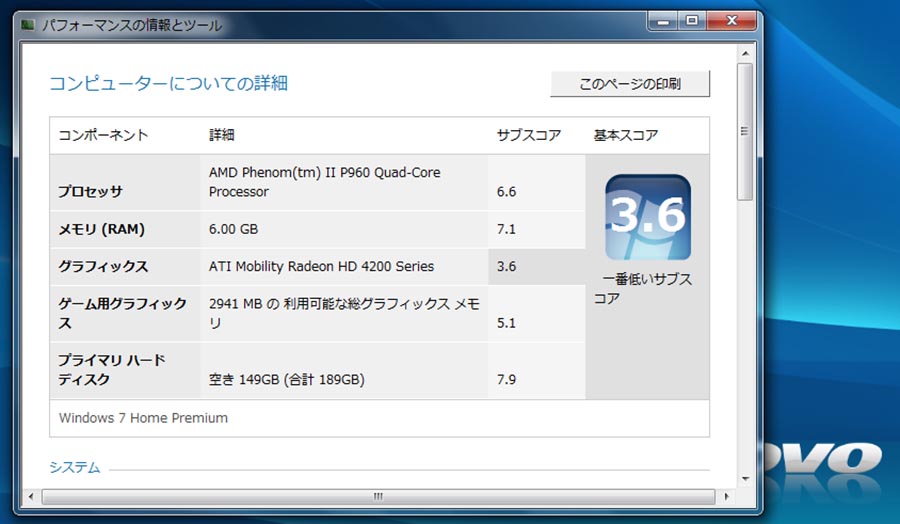Select the プライマリ ハード ディスク row label

(111, 370)
